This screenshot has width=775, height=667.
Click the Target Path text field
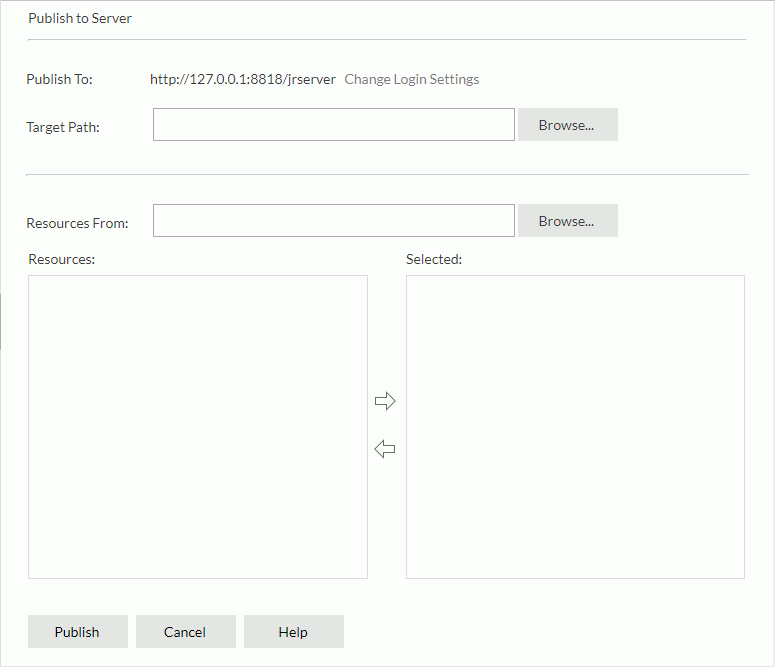coord(333,125)
